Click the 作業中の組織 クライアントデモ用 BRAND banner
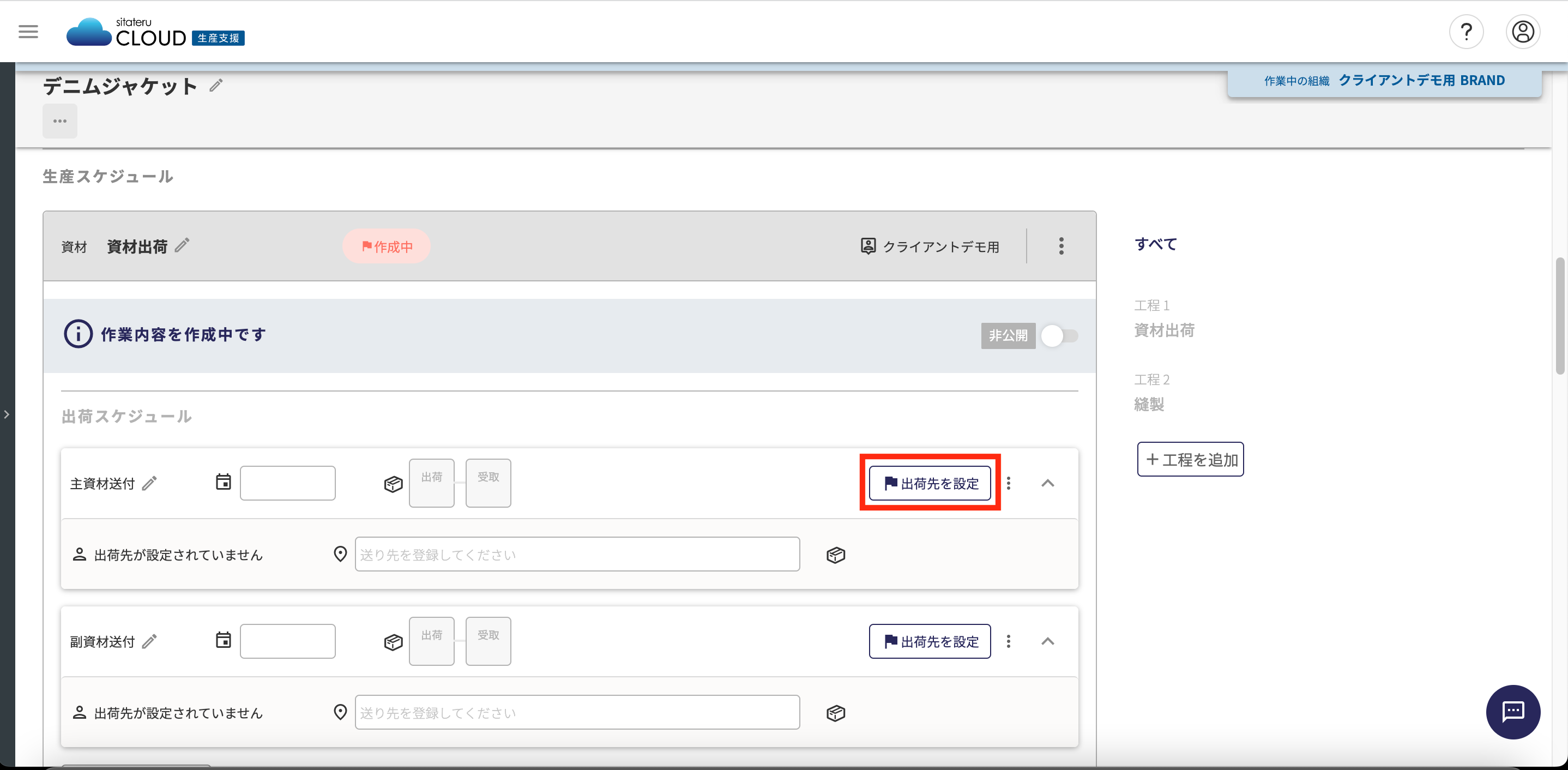The width and height of the screenshot is (1568, 770). (1384, 81)
